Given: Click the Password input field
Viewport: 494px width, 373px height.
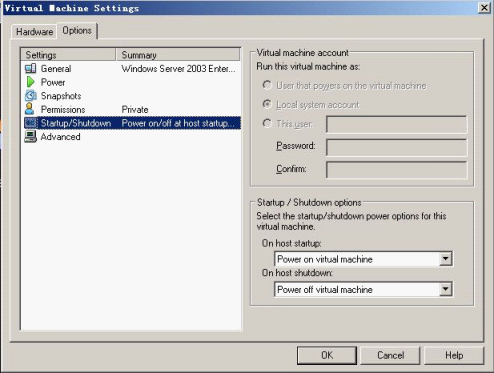Looking at the screenshot, I should [x=397, y=147].
